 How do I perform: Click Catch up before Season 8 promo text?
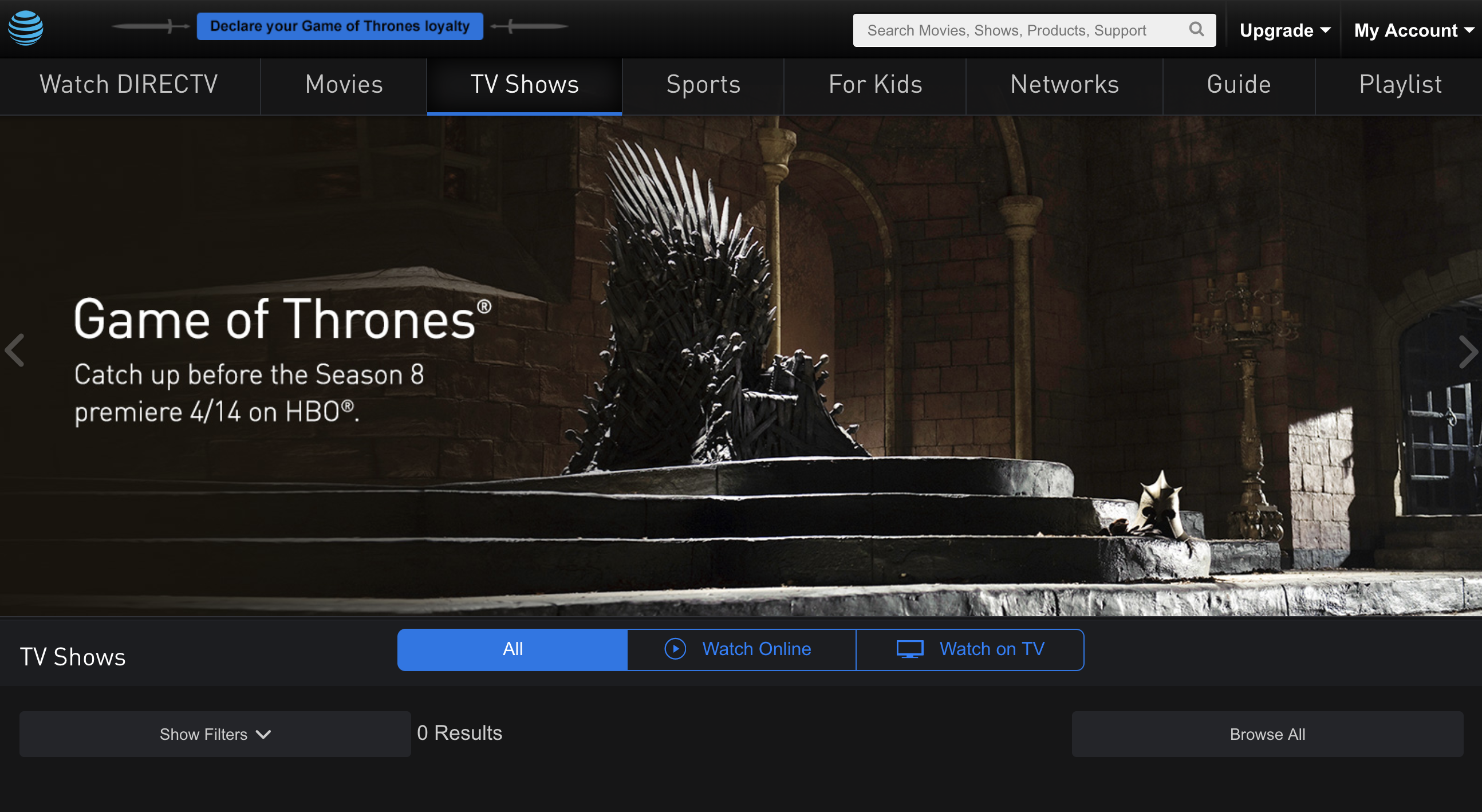point(249,393)
